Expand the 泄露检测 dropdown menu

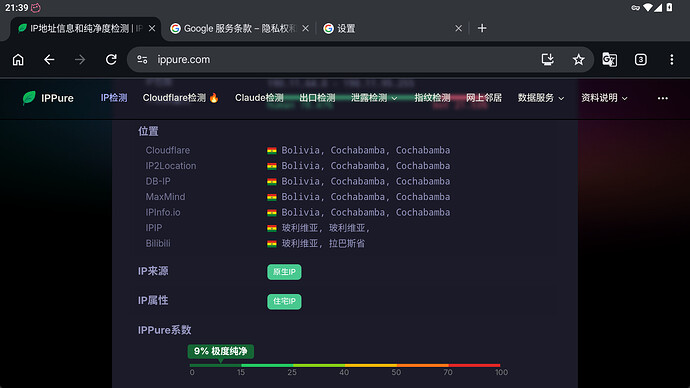pos(374,98)
